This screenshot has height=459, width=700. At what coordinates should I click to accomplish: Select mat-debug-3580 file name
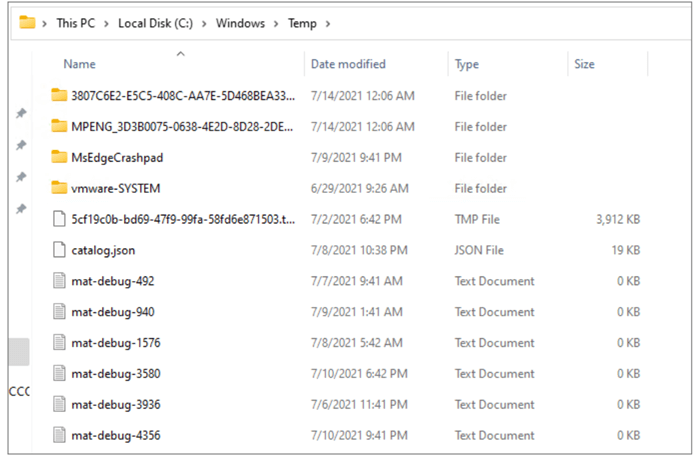pyautogui.click(x=116, y=374)
